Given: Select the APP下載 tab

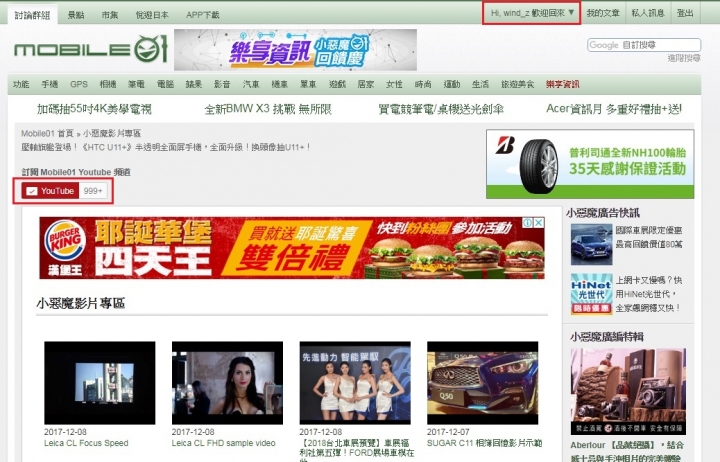Looking at the screenshot, I should tap(202, 15).
